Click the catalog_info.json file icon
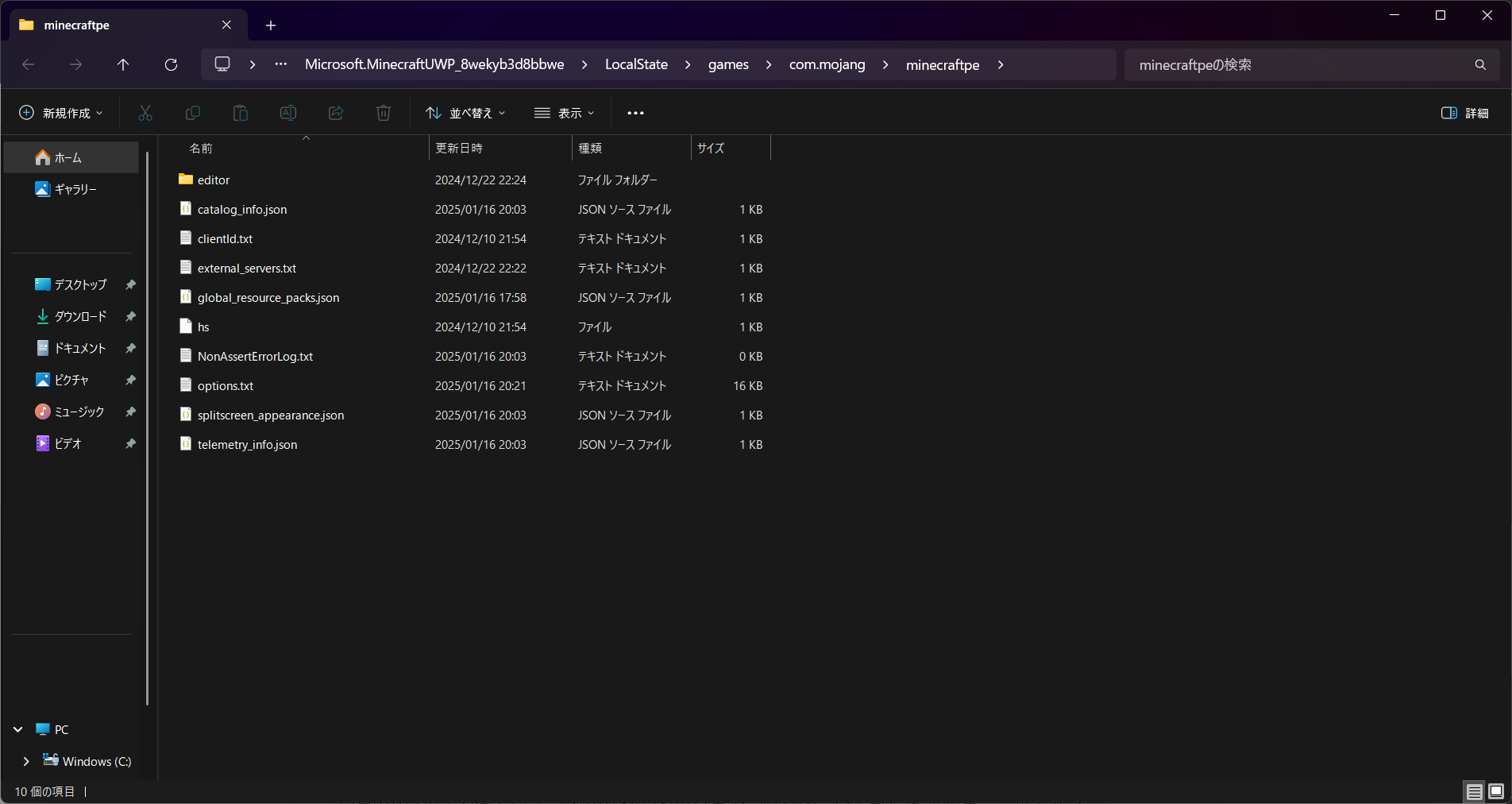 [186, 208]
